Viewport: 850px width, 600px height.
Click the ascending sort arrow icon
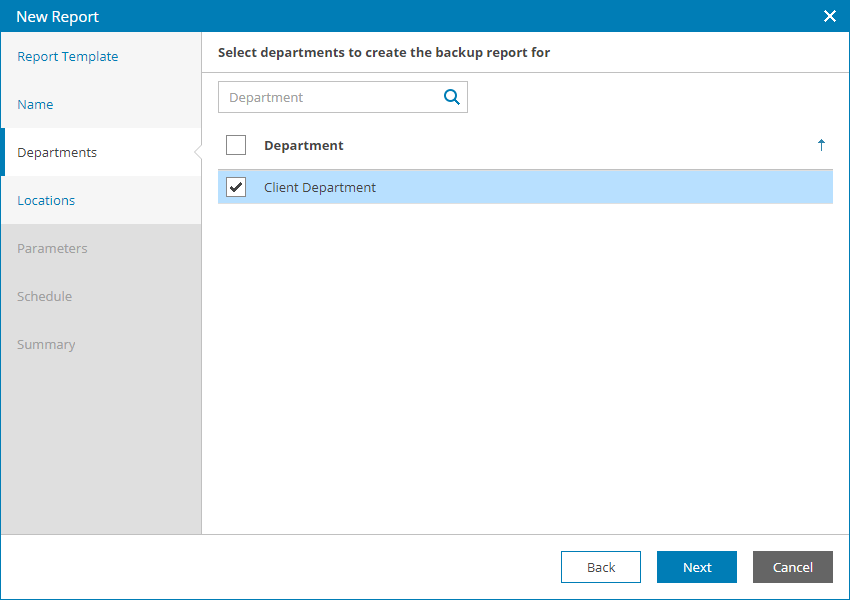coord(821,145)
